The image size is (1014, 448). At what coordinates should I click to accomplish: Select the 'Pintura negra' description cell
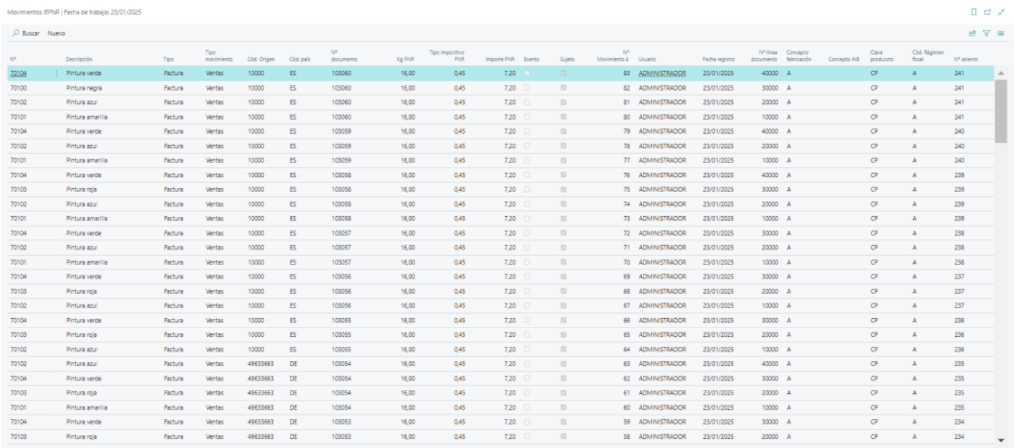[x=84, y=88]
